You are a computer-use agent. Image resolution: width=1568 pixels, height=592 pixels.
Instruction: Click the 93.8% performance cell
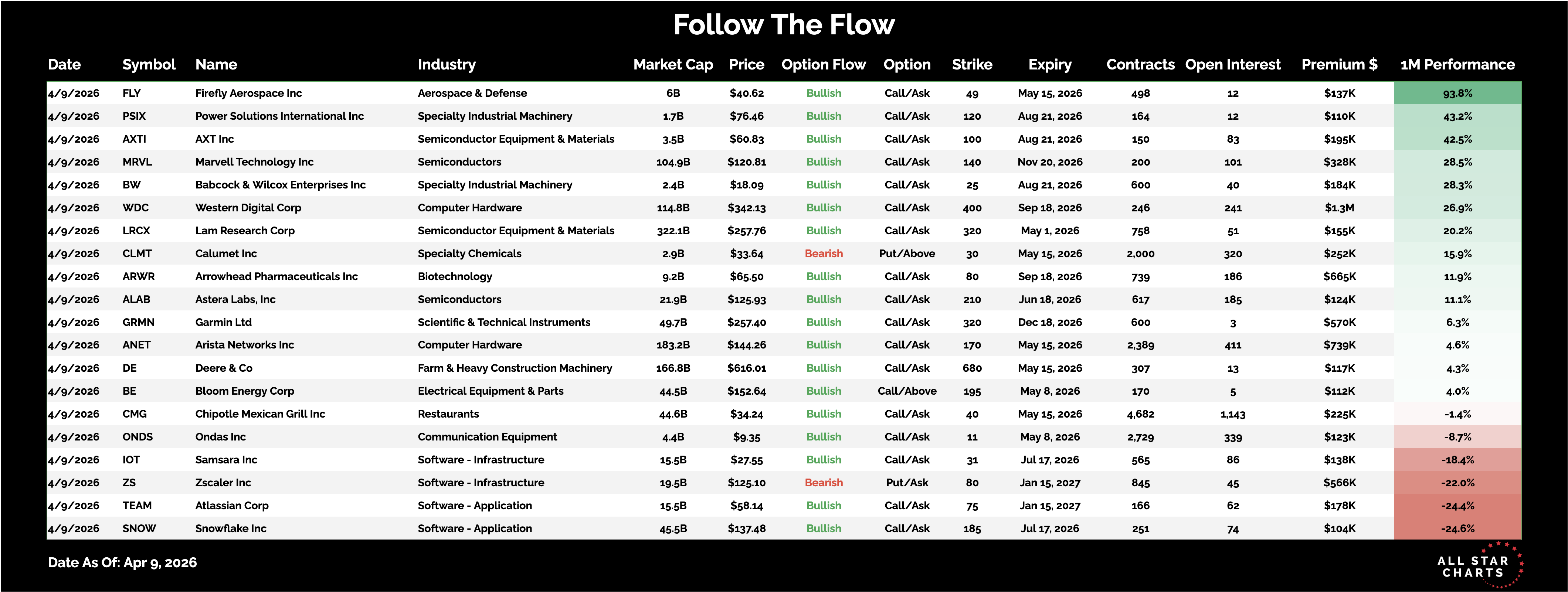point(1457,93)
